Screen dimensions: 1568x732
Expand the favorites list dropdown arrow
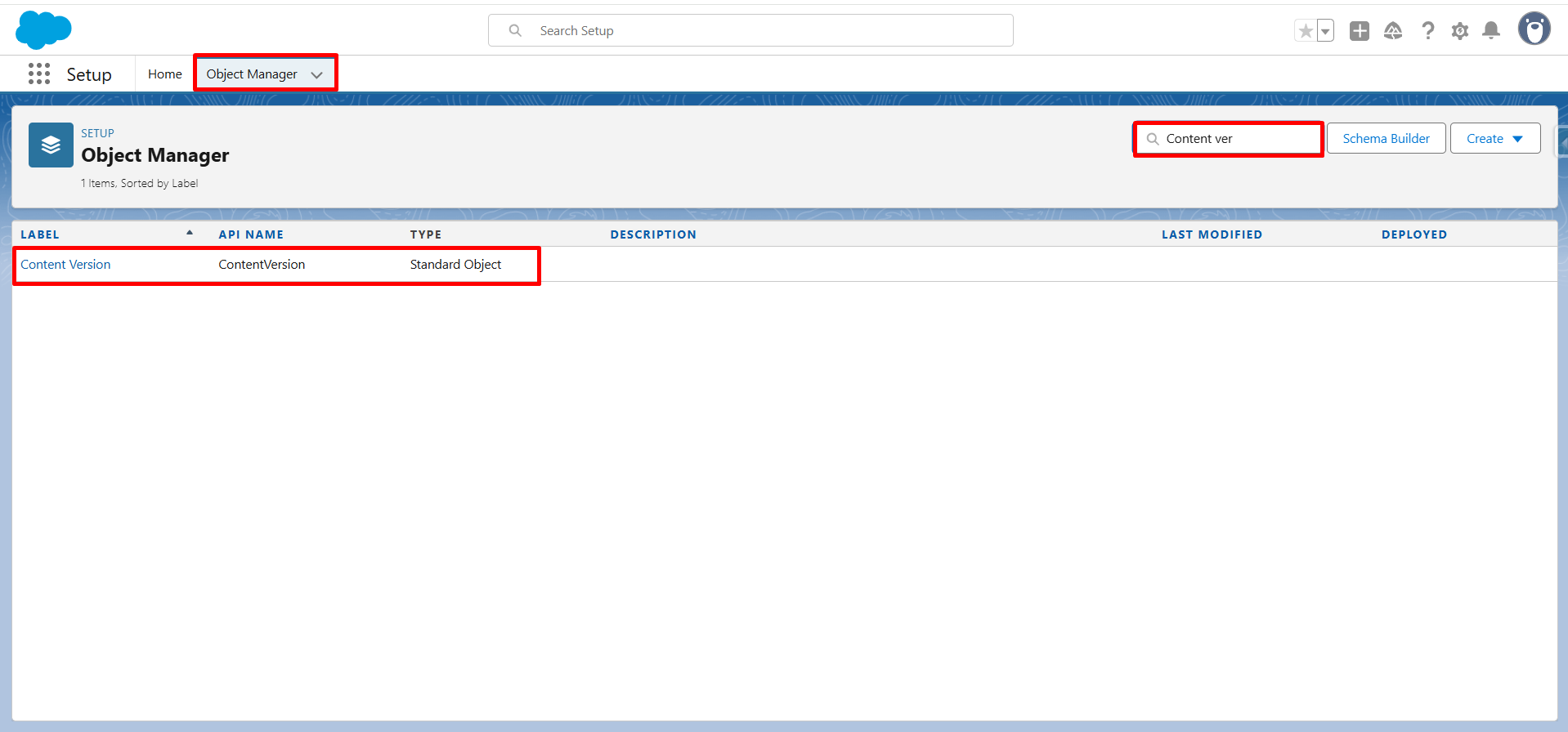point(1325,31)
